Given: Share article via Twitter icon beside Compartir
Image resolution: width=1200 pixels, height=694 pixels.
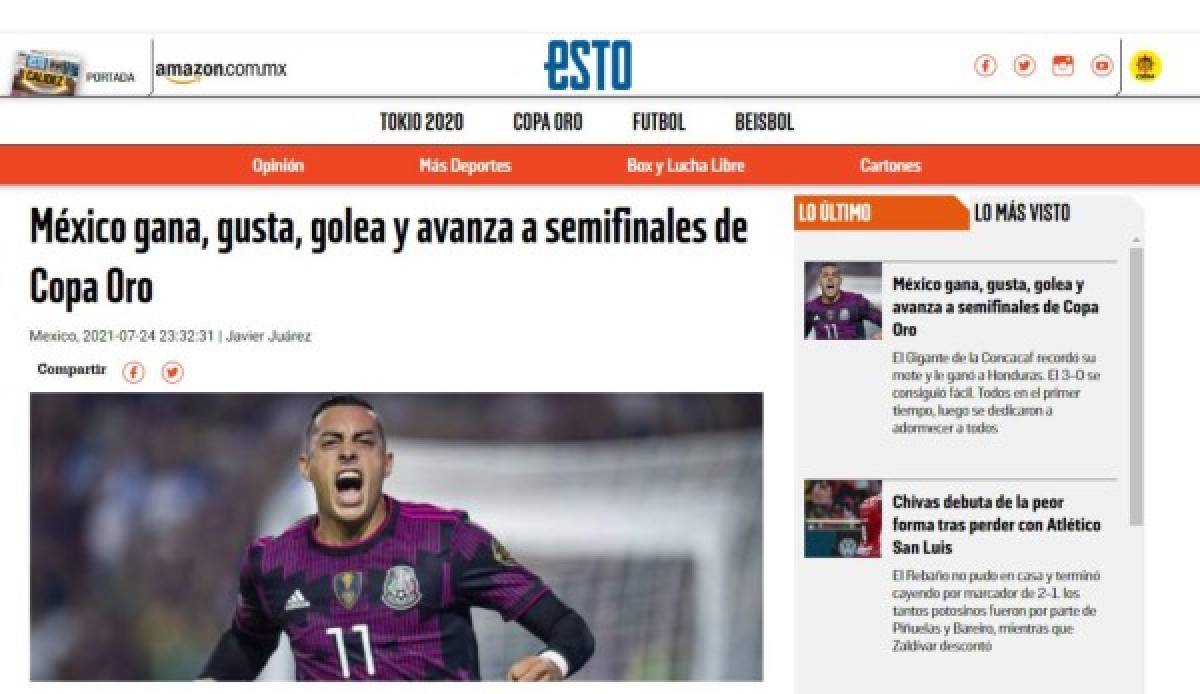Looking at the screenshot, I should pos(173,372).
